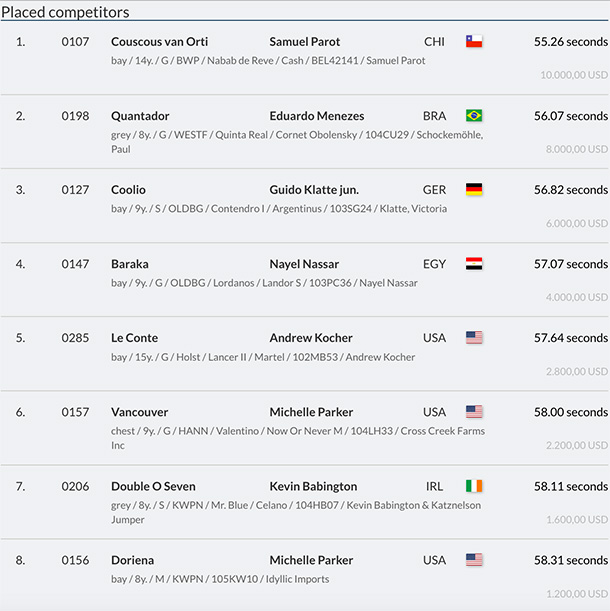This screenshot has height=611, width=610.
Task: Click horse name Coolio
Action: (x=128, y=190)
